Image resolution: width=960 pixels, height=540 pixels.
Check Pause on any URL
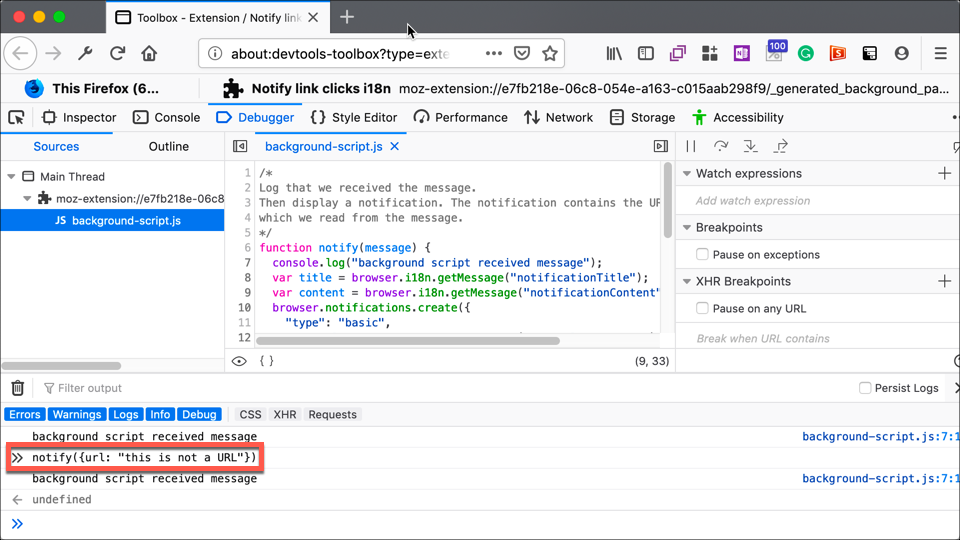tap(702, 309)
